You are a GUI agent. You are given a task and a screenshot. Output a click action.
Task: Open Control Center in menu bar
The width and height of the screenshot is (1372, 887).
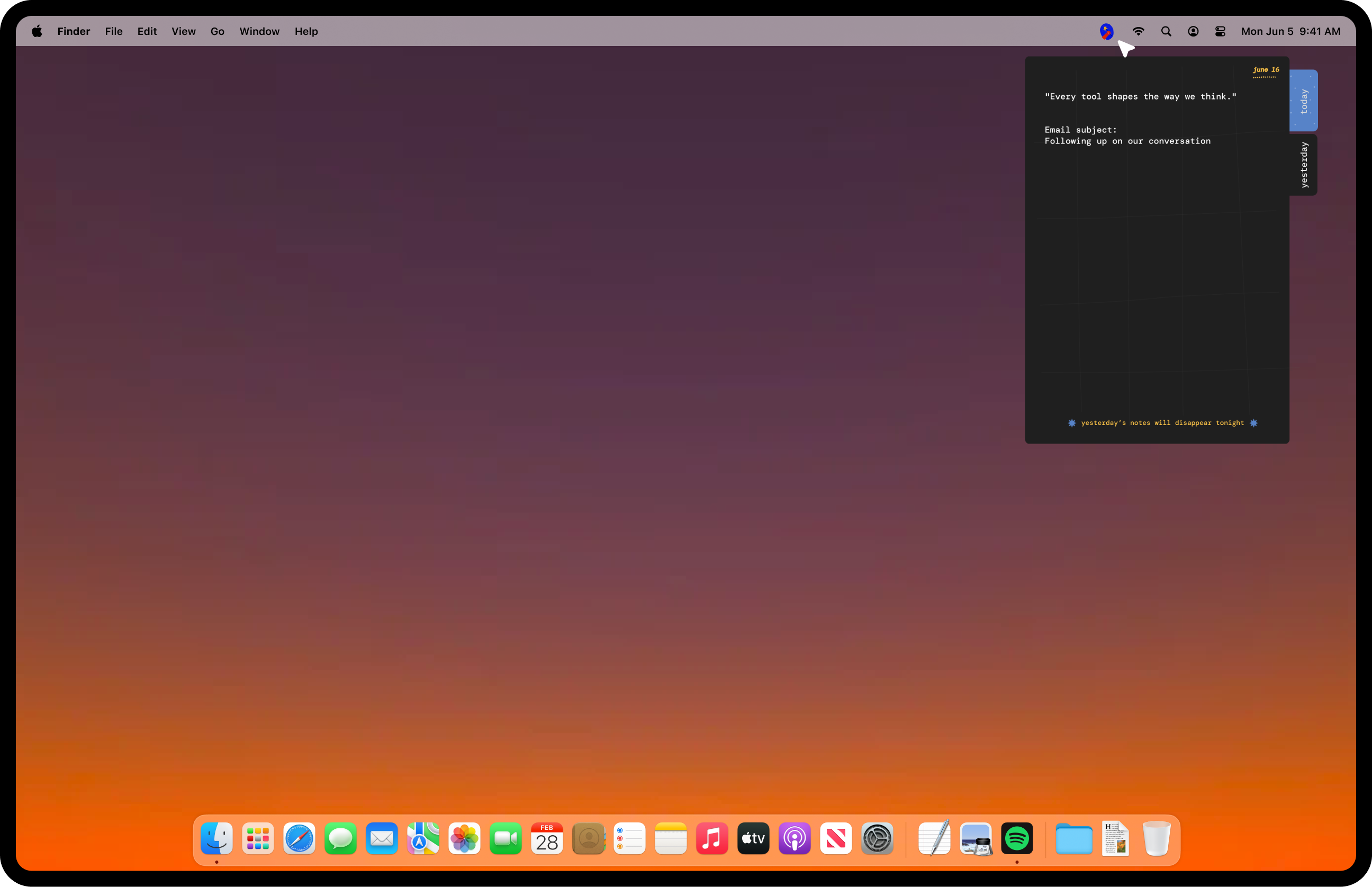[1220, 31]
